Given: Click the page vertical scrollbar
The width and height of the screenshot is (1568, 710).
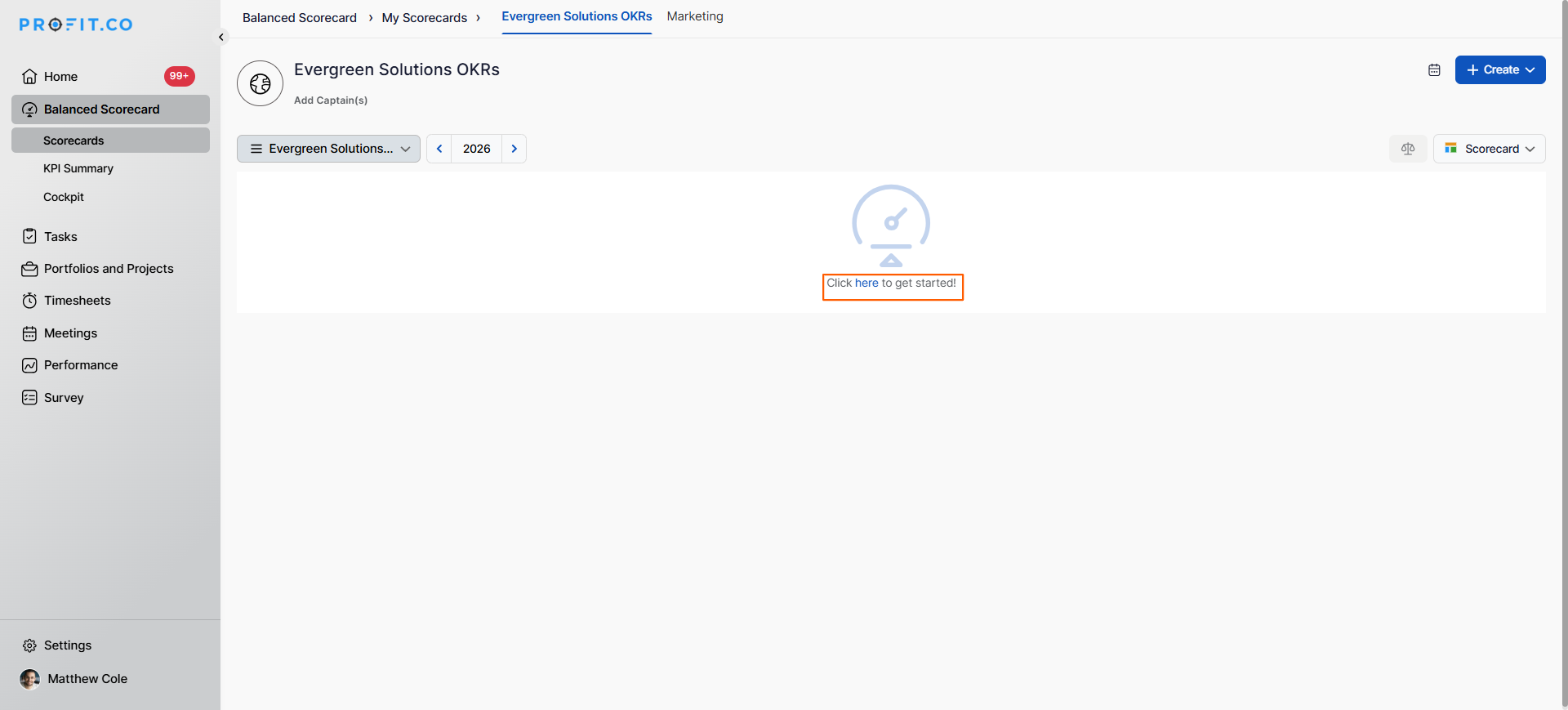Looking at the screenshot, I should tap(1564, 355).
